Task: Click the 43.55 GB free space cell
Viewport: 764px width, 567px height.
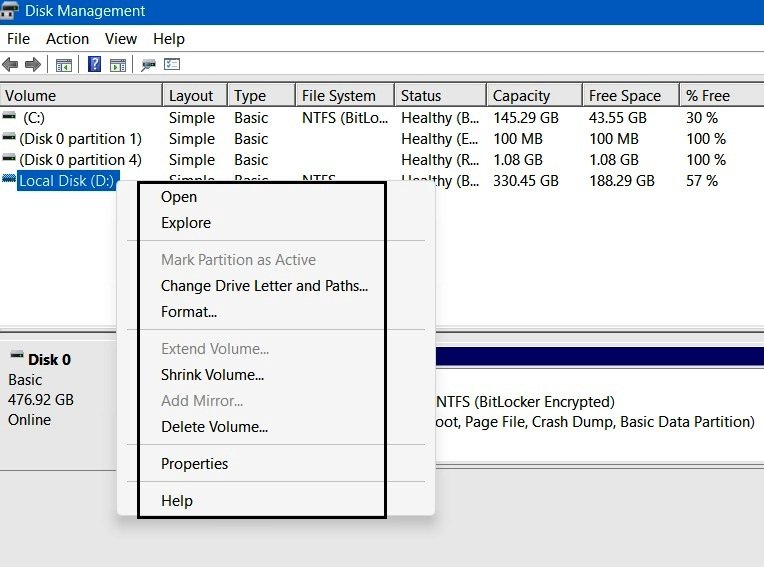Action: coord(617,117)
